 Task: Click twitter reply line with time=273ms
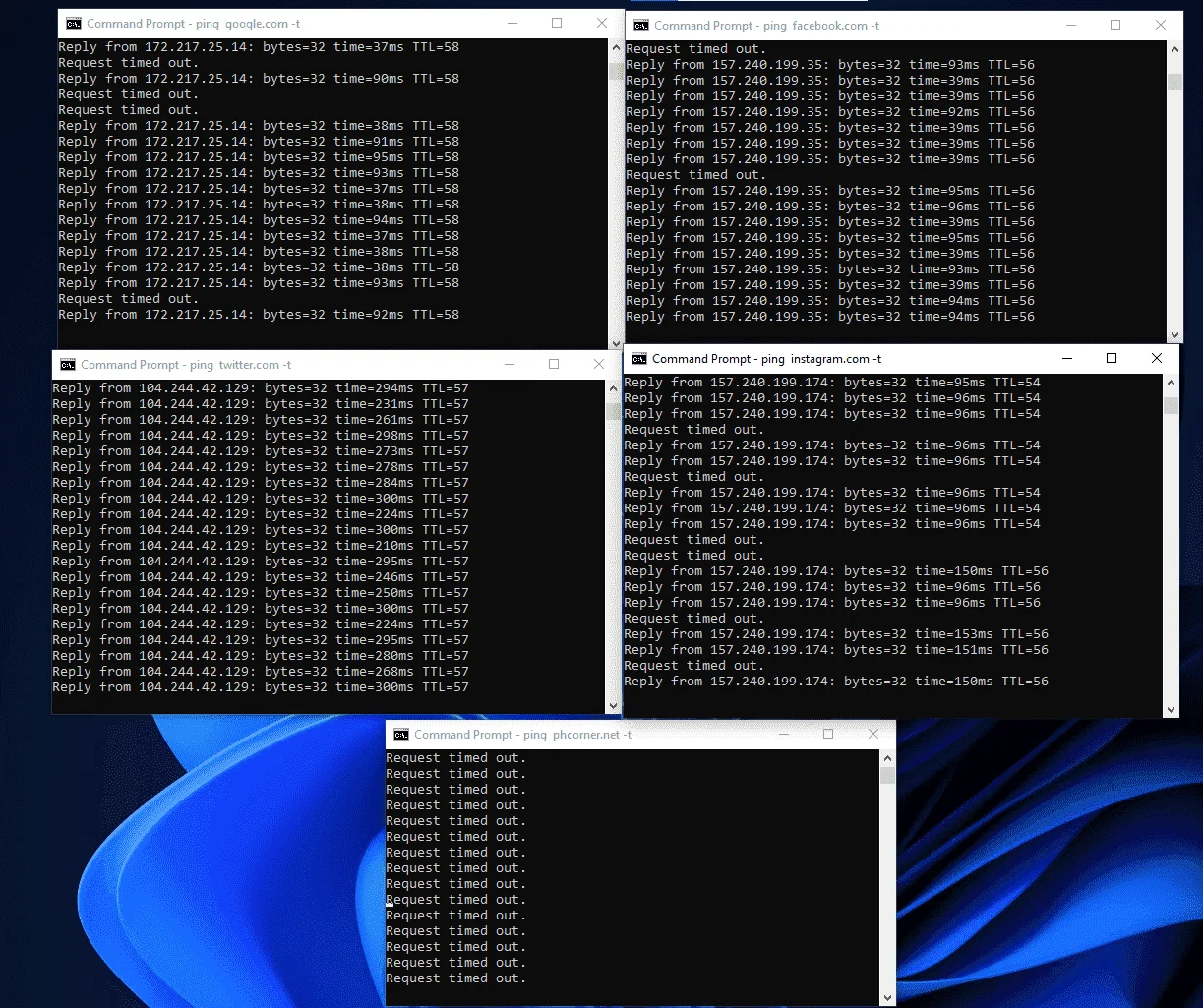[261, 451]
